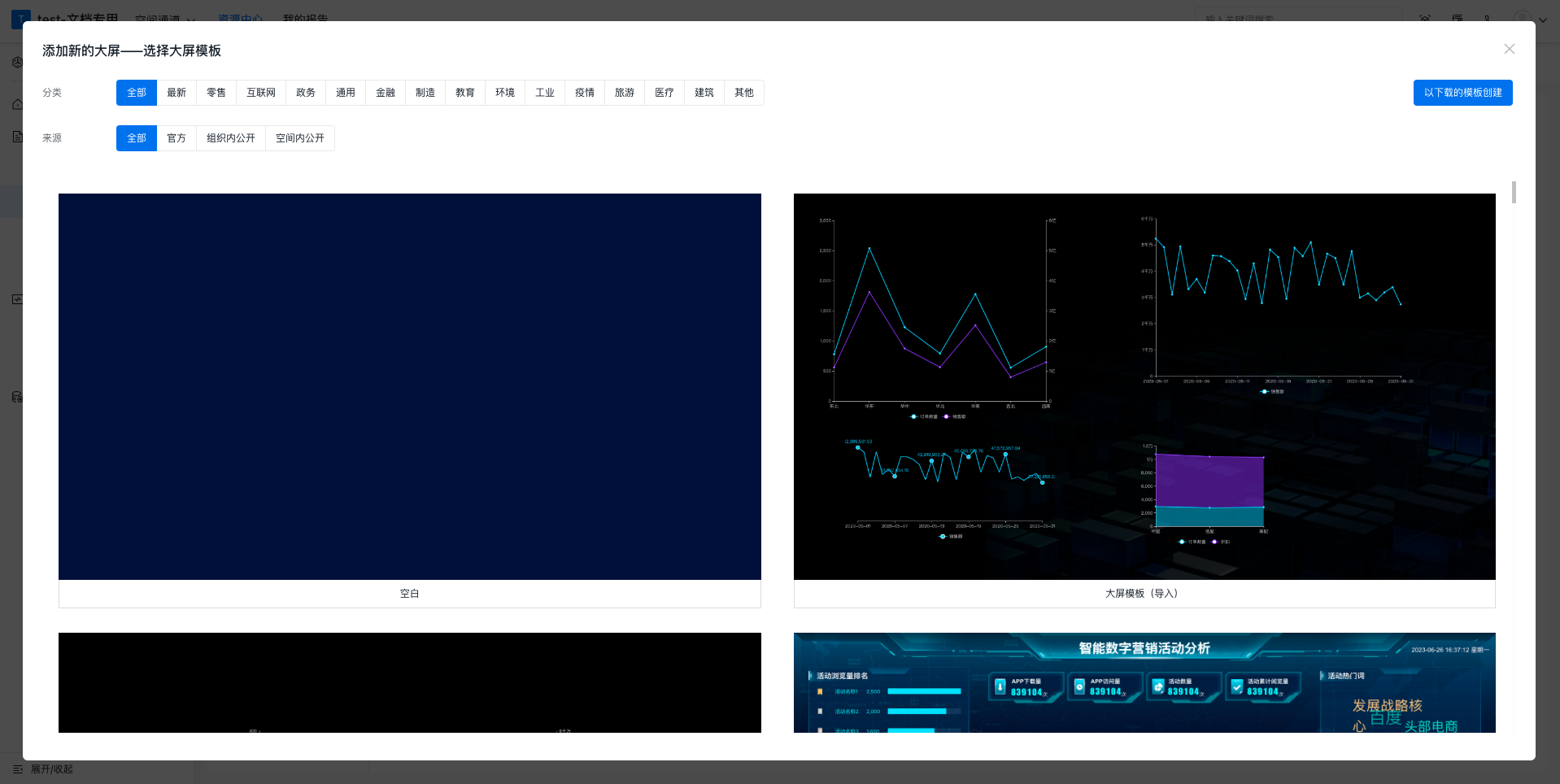Expand the user avatar dropdown arrow
The height and width of the screenshot is (784, 1560).
tap(1543, 20)
